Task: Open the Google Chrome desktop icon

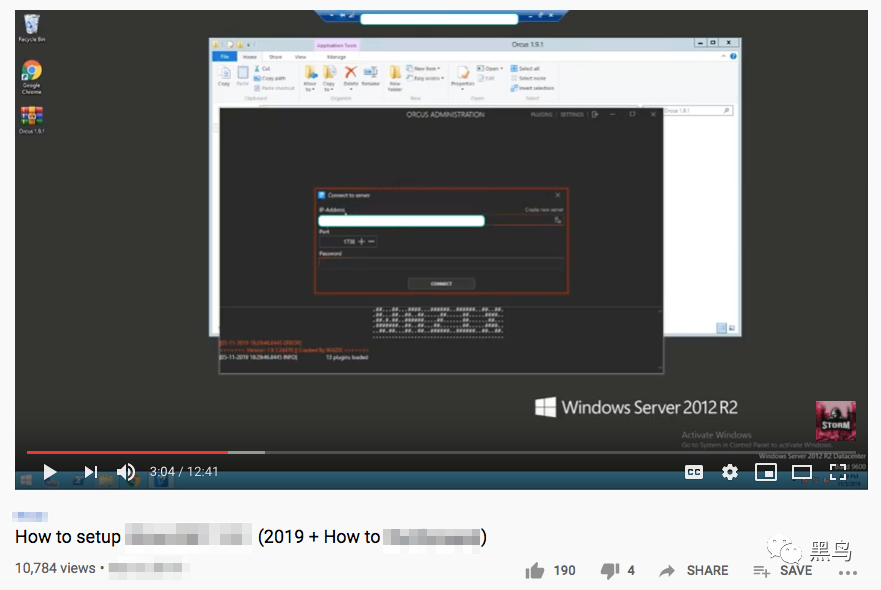Action: click(x=31, y=77)
